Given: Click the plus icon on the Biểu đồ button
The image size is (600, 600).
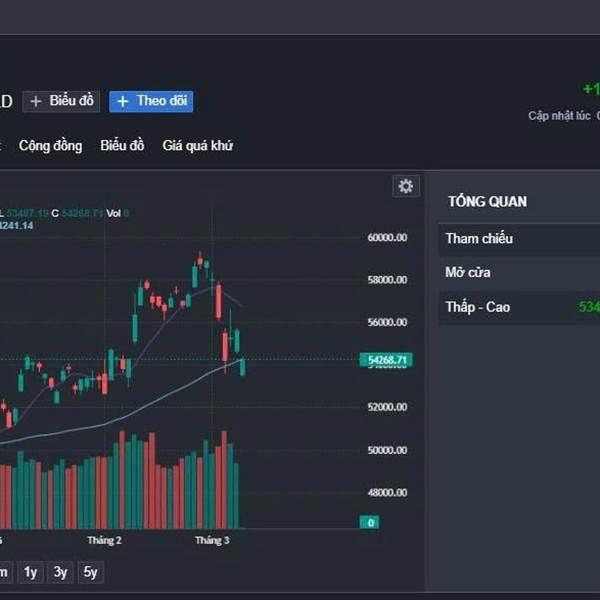Looking at the screenshot, I should (x=36, y=101).
